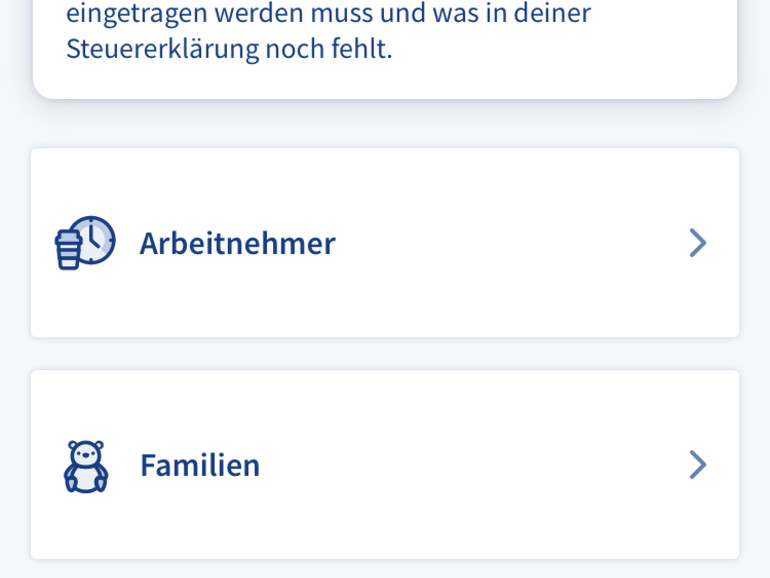770x578 pixels.
Task: Select the Familien card
Action: pyautogui.click(x=385, y=465)
